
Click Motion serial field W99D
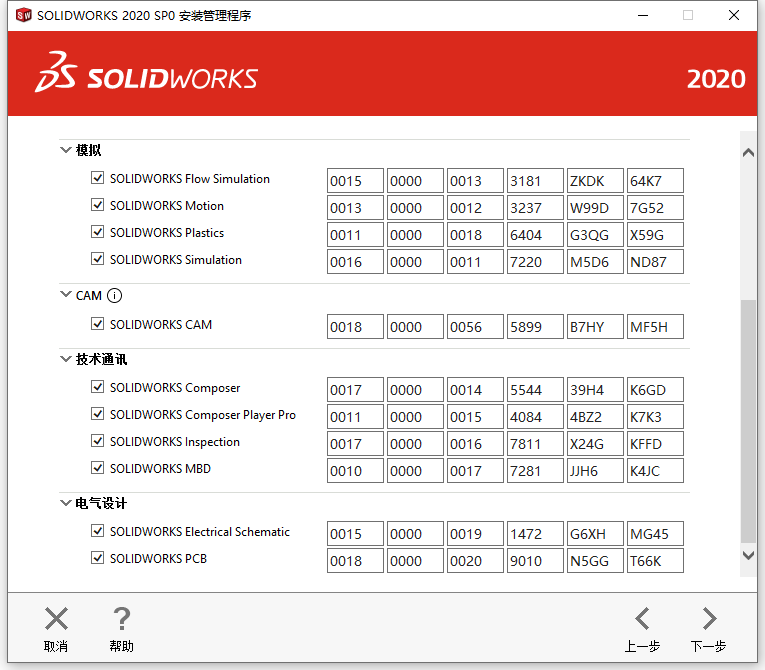(595, 207)
